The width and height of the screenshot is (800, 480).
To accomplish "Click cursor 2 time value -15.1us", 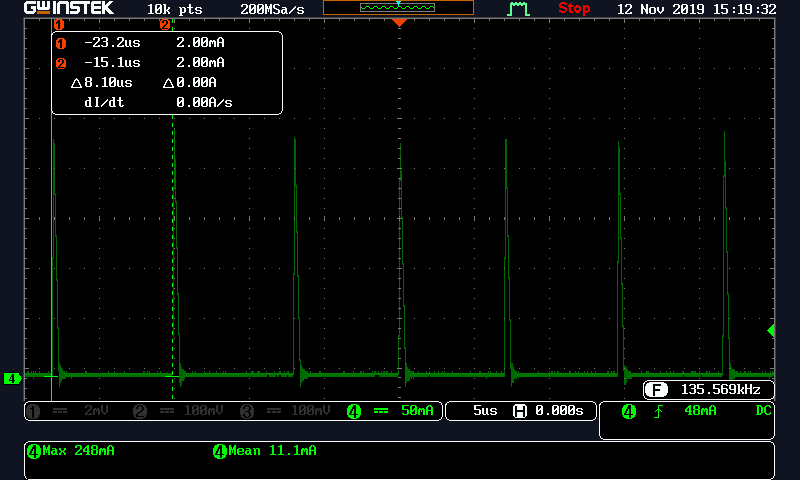I will pos(112,62).
